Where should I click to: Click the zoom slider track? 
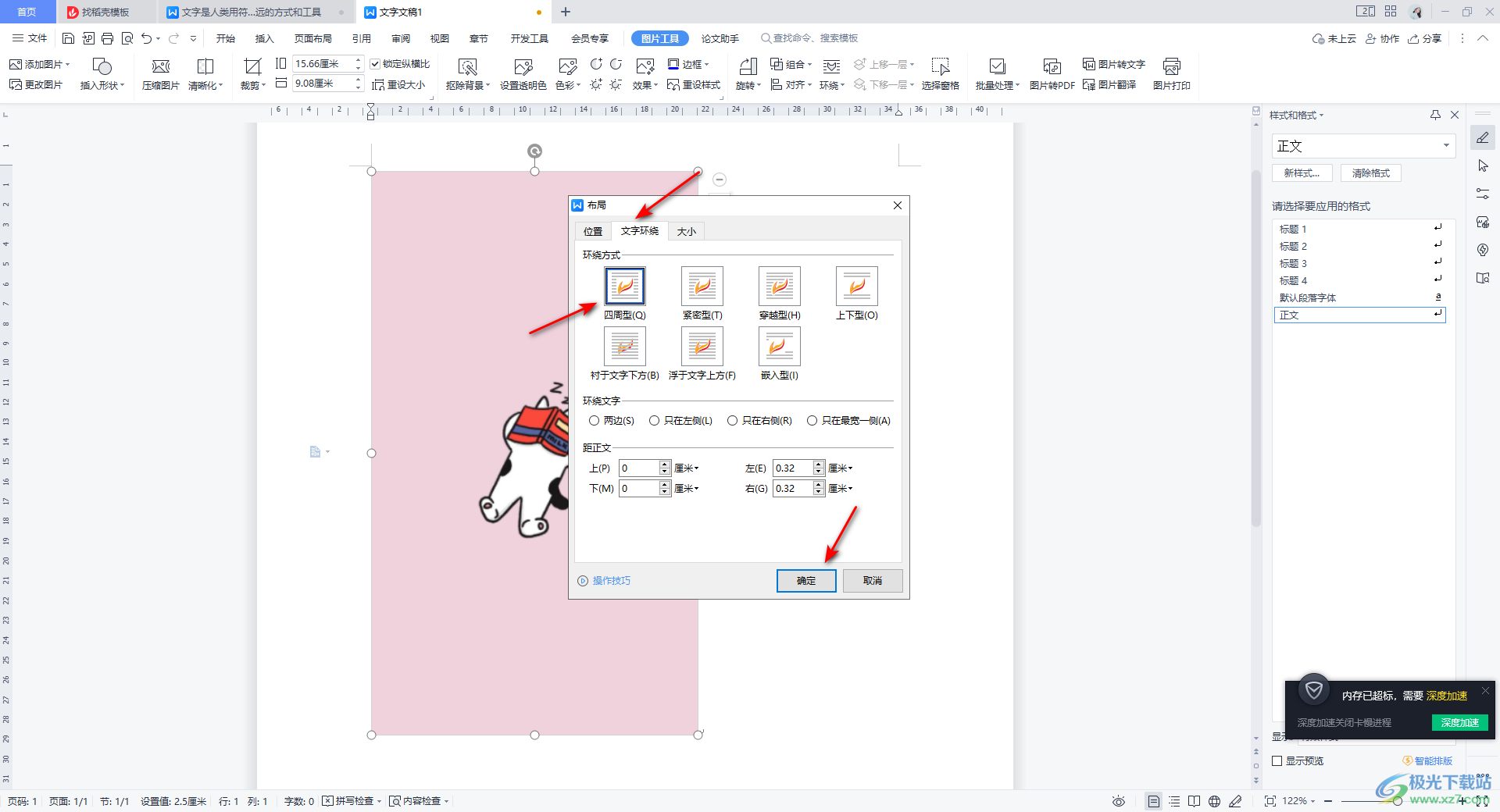point(1397,801)
